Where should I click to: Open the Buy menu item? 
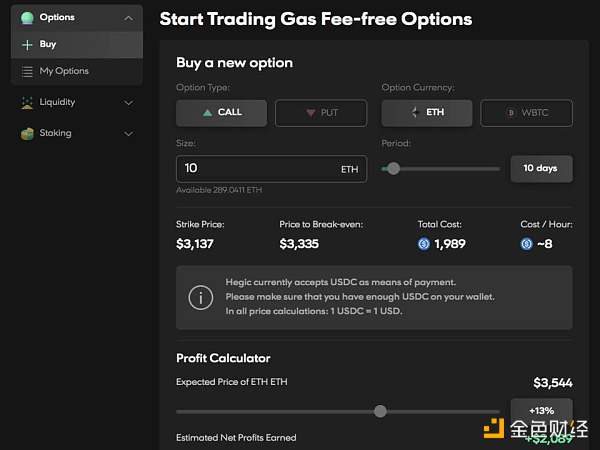(x=48, y=45)
